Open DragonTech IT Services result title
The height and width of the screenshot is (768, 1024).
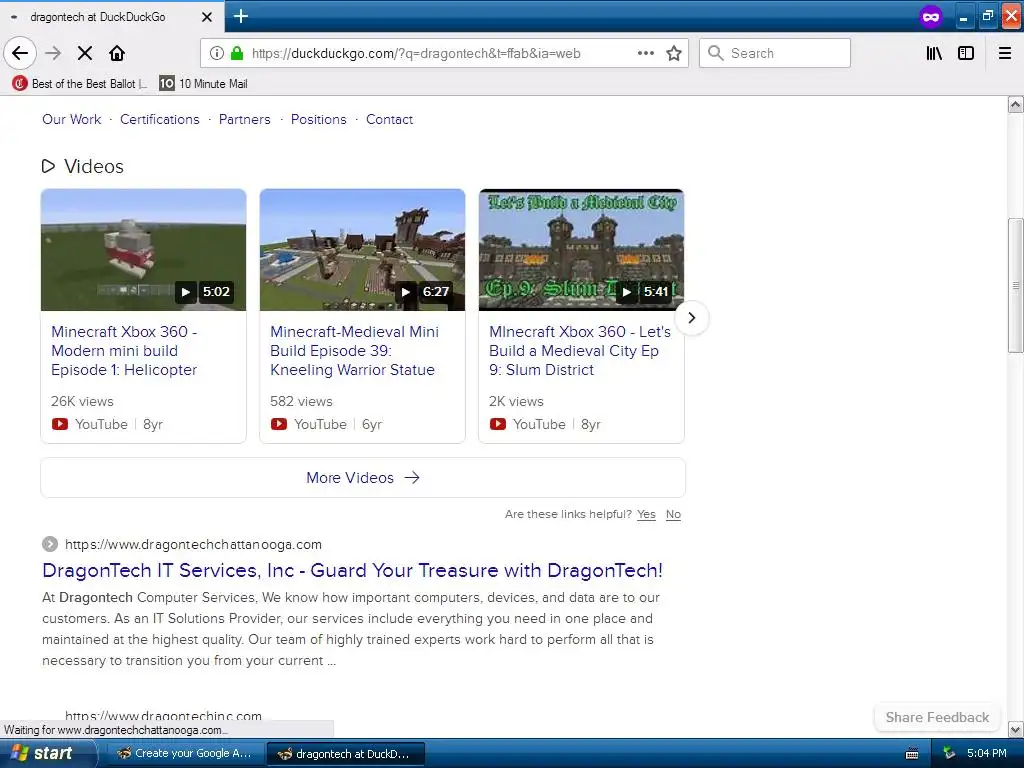click(x=353, y=570)
